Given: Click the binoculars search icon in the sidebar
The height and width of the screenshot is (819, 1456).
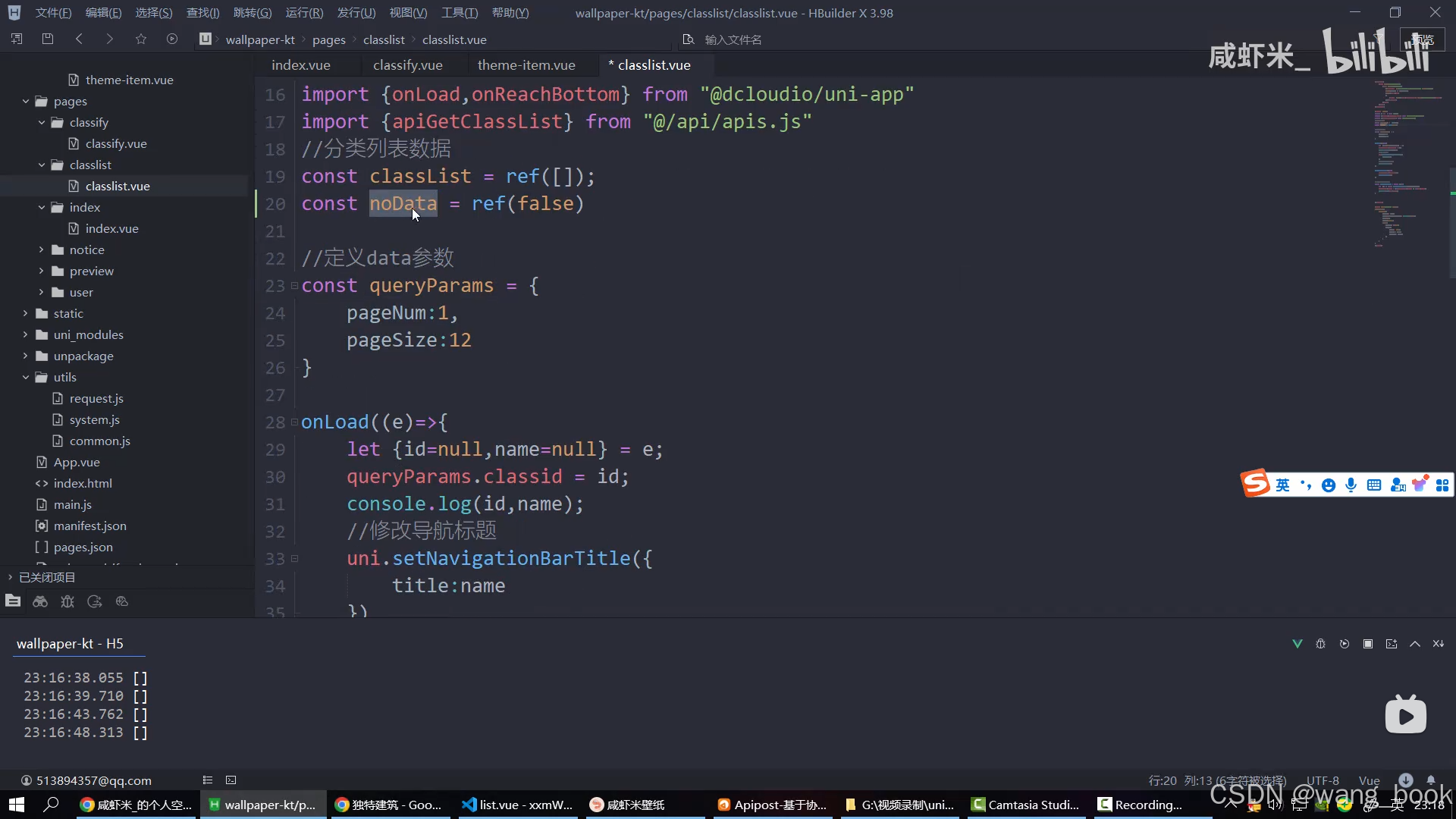Looking at the screenshot, I should tap(40, 601).
